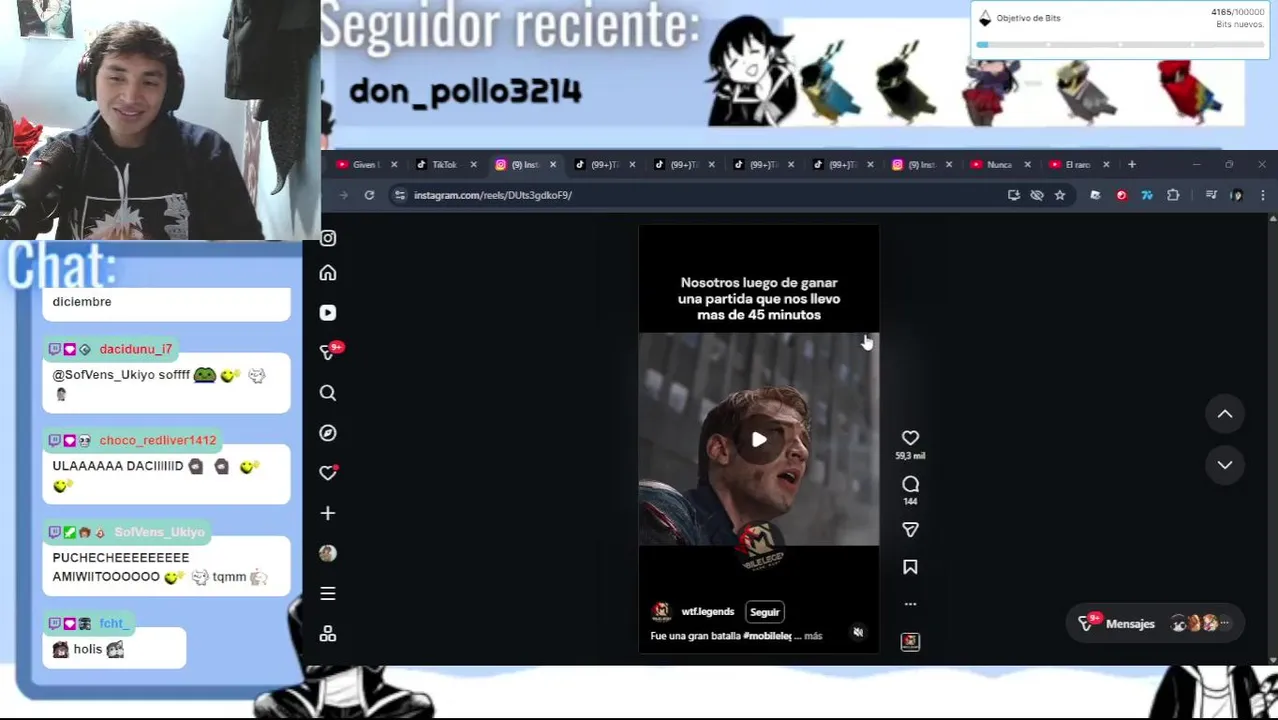Open sidebar Messages icon with 9+ badge
Viewport: 1278px width, 720px height.
pyautogui.click(x=330, y=351)
